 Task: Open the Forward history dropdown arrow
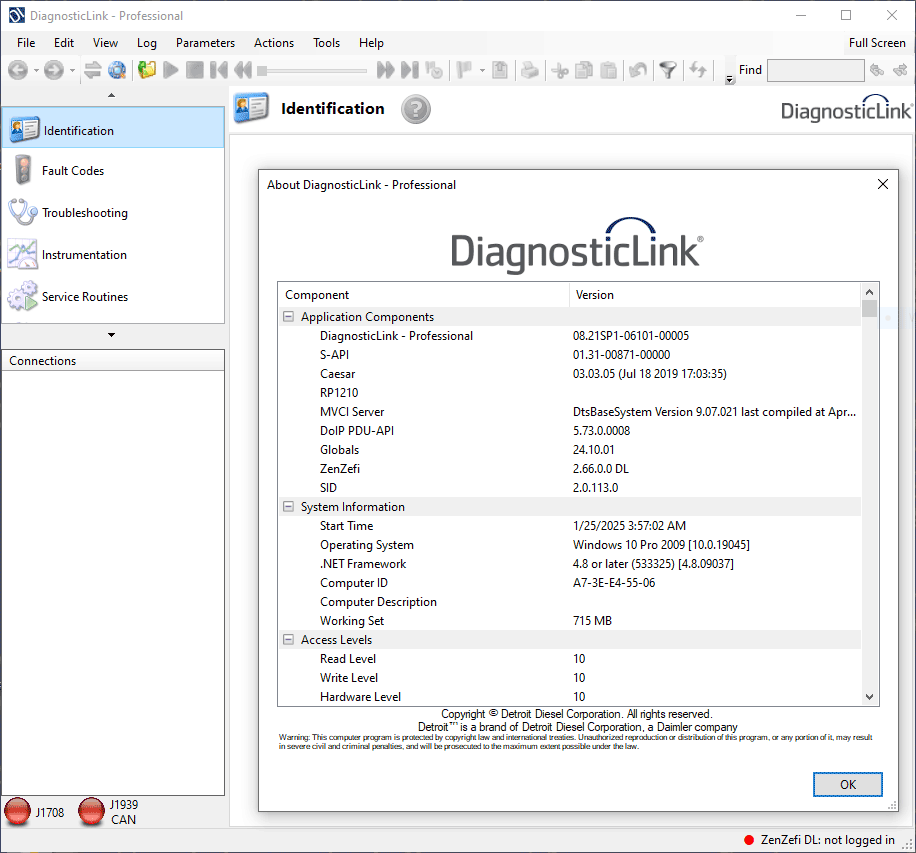pos(72,71)
